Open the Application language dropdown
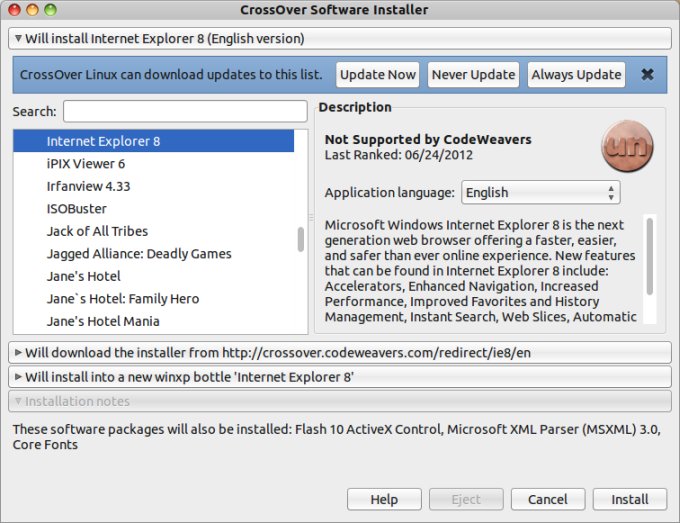Screen dimensions: 680x523 541,193
